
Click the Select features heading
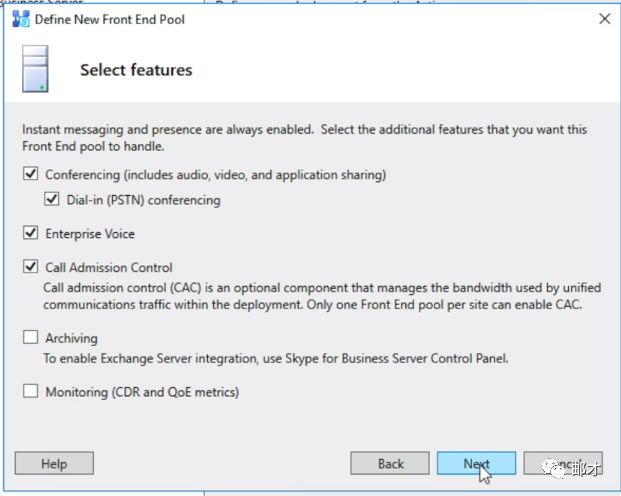[136, 70]
